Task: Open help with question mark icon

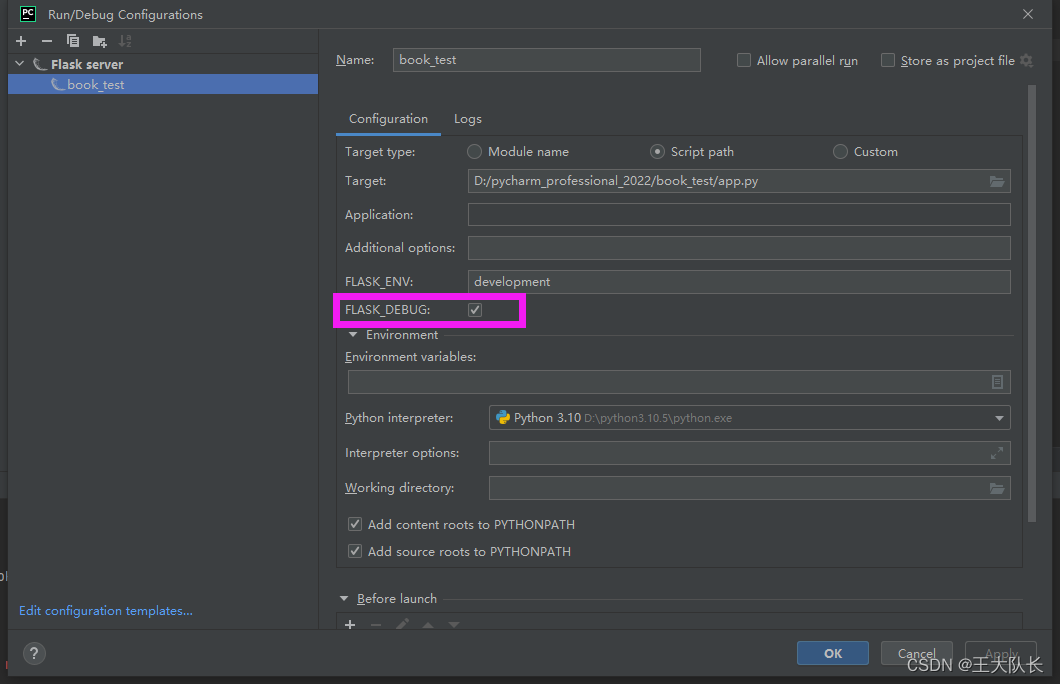Action: pos(34,654)
